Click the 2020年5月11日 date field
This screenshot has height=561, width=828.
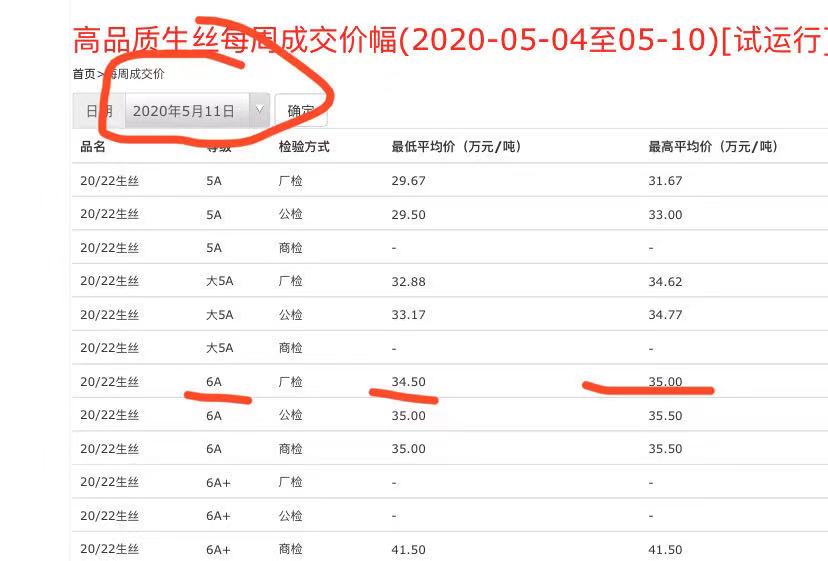click(184, 111)
